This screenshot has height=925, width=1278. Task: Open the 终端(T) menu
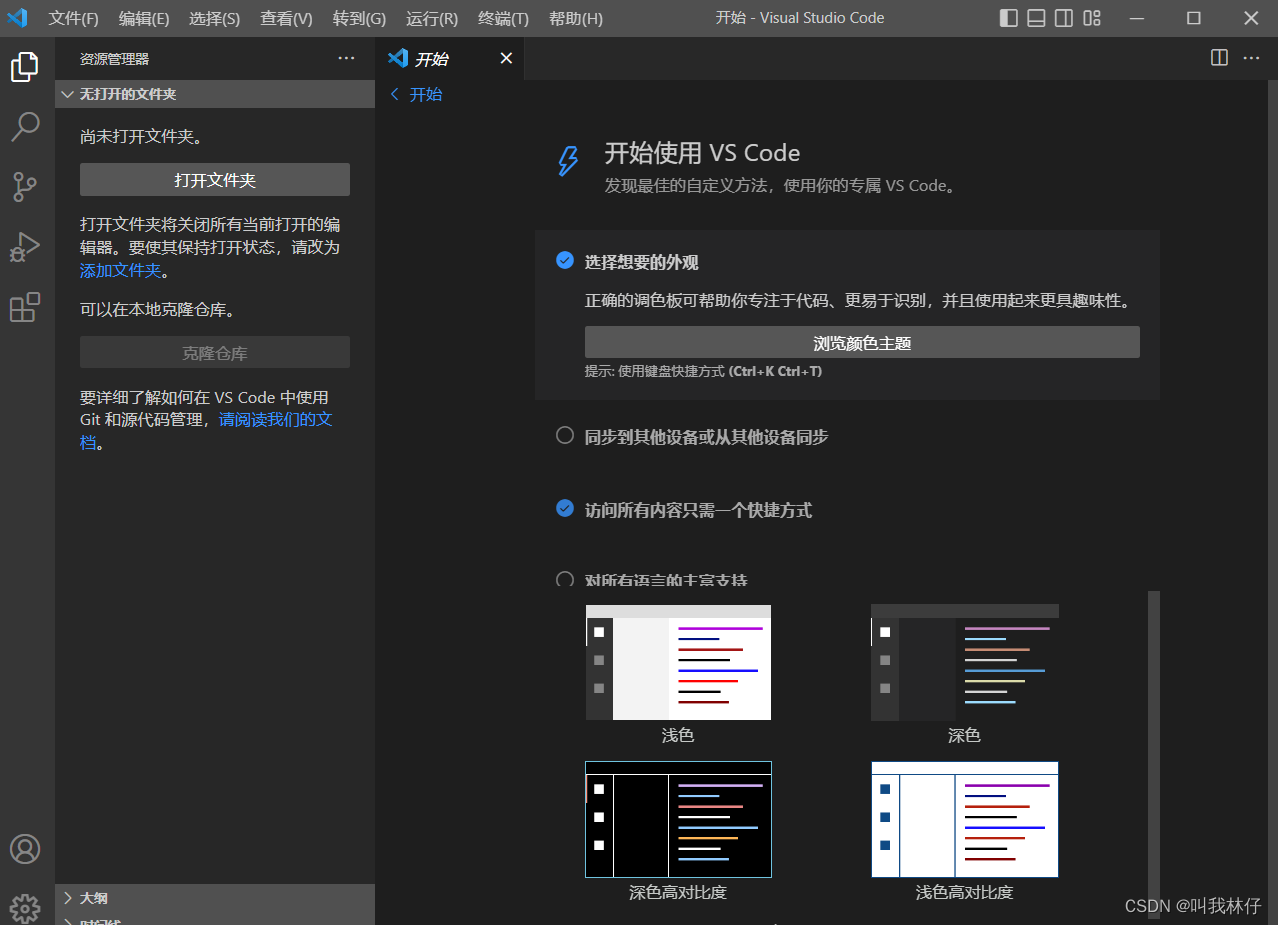(x=503, y=18)
